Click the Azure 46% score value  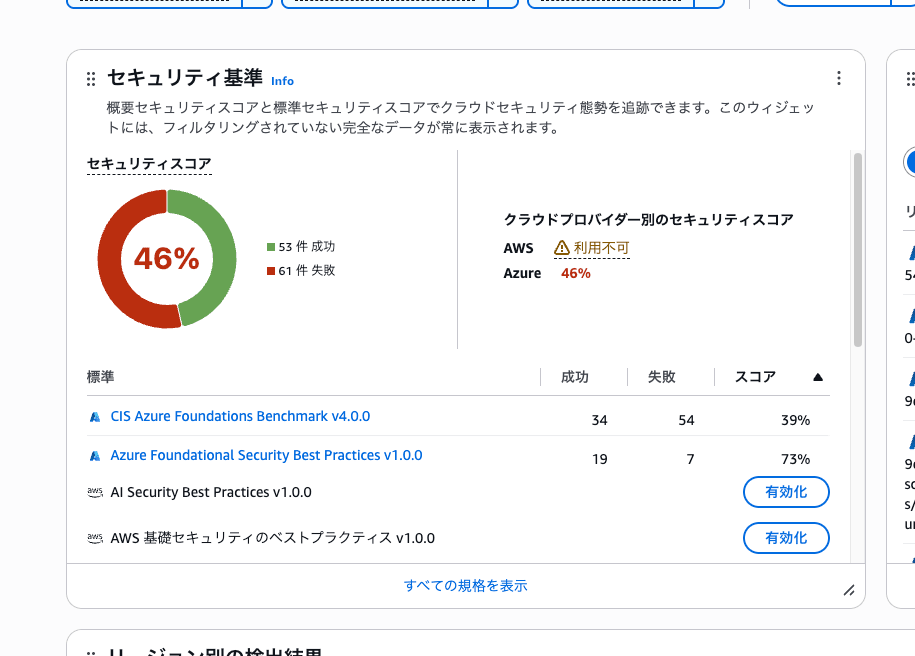pyautogui.click(x=575, y=273)
